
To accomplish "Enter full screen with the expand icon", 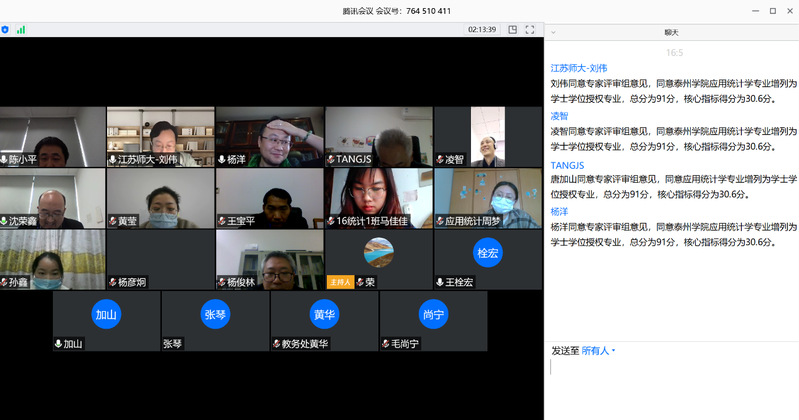I will (531, 30).
